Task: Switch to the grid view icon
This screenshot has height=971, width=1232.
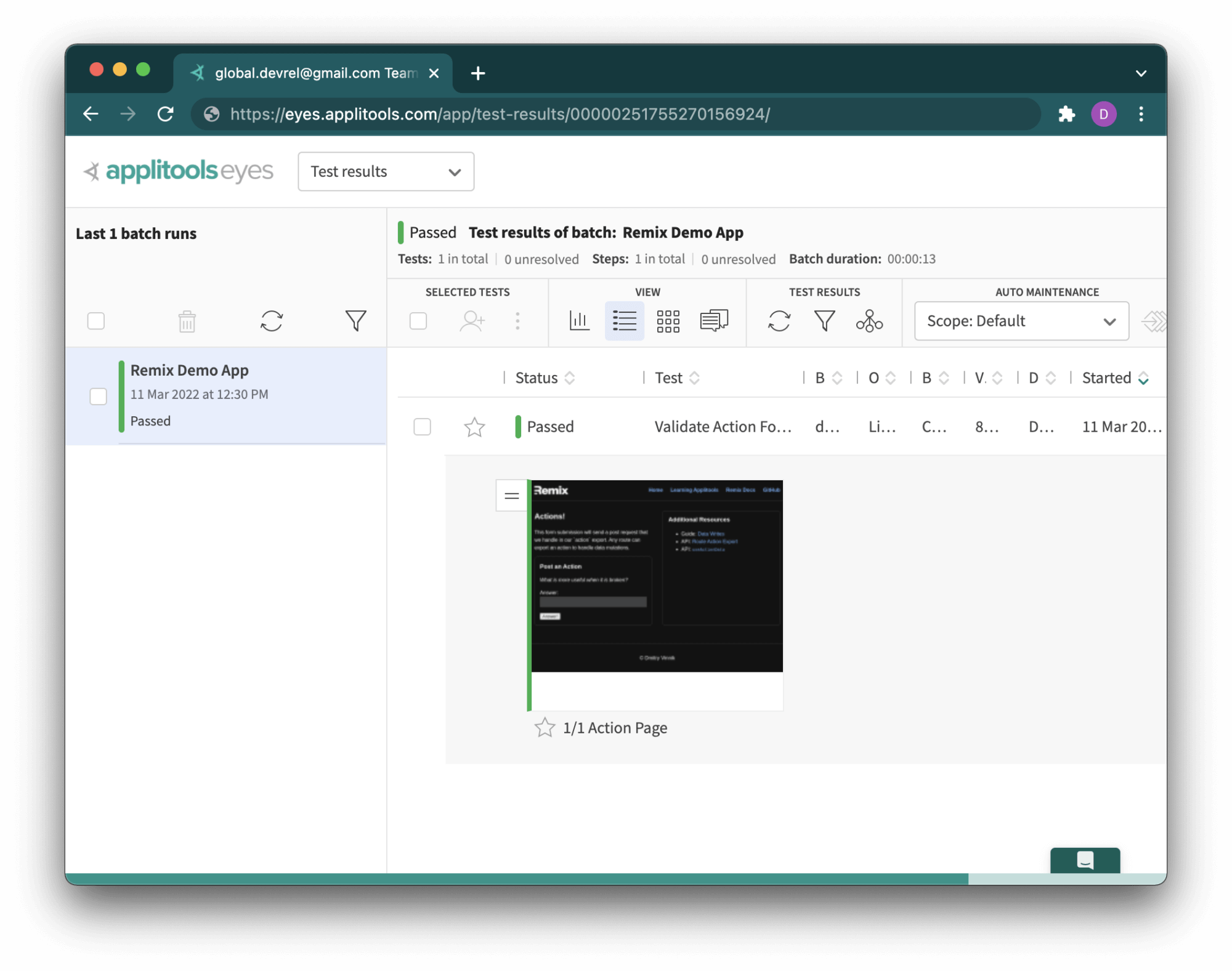Action: coord(668,322)
